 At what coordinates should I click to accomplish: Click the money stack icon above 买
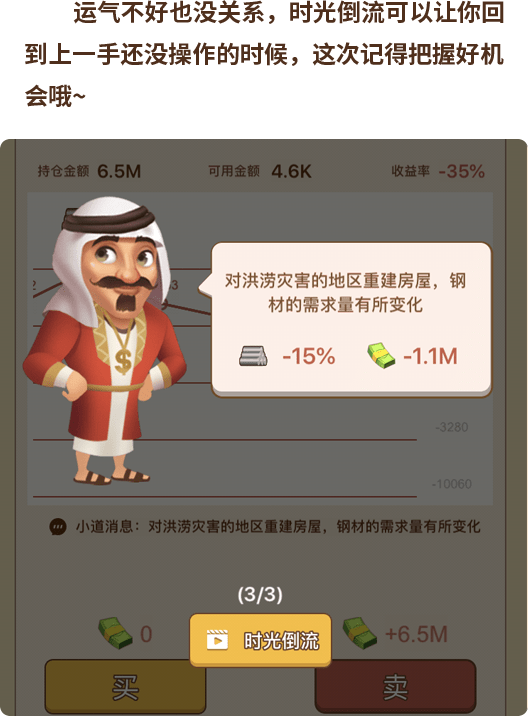pos(116,633)
